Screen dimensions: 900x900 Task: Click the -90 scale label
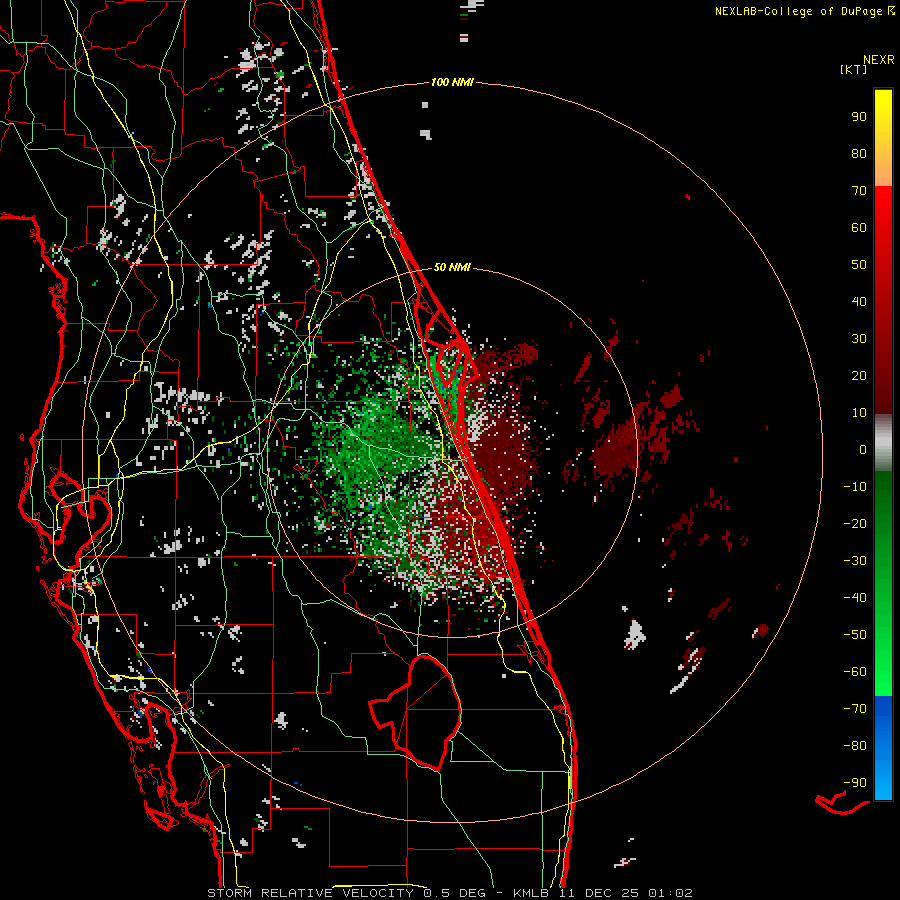tap(855, 783)
